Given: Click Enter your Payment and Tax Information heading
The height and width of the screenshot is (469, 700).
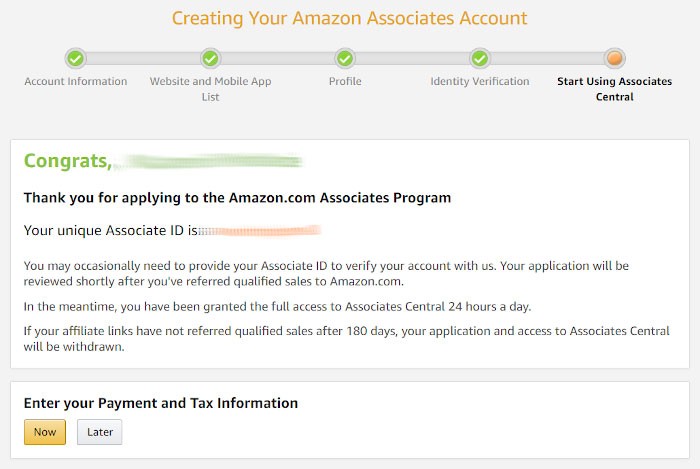Looking at the screenshot, I should 161,403.
